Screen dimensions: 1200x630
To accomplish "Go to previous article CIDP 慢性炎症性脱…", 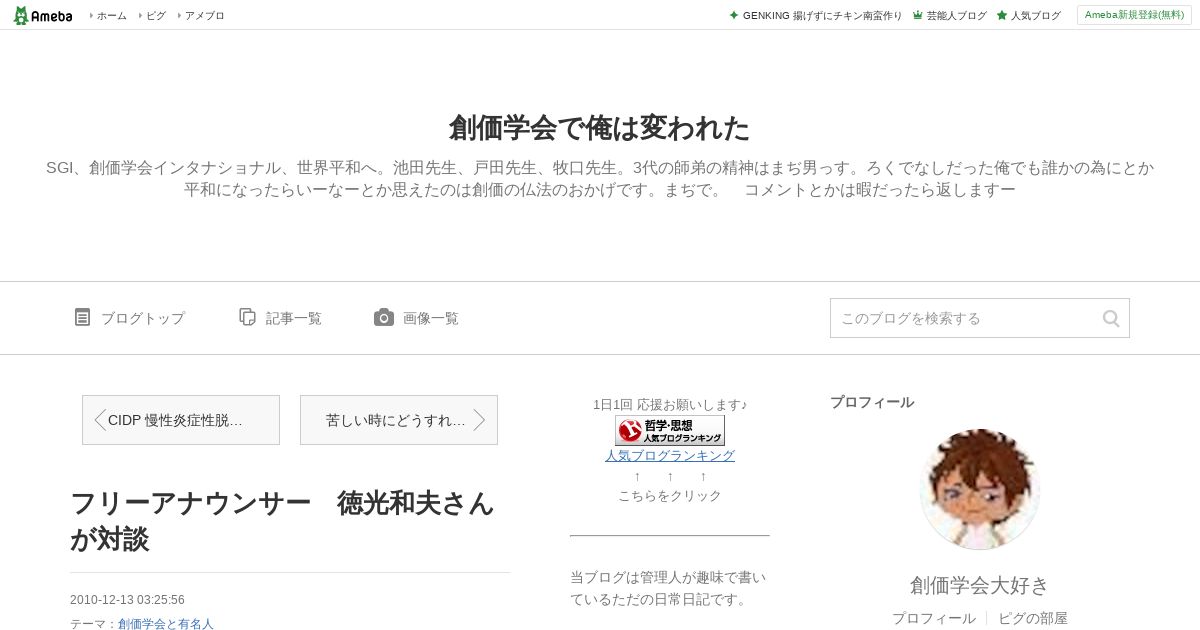I will point(181,420).
